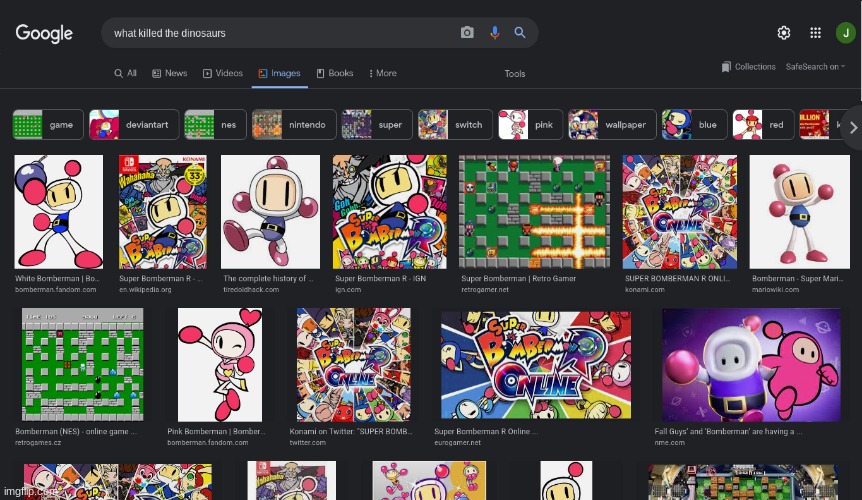Open the Pink Bomberman image

[220, 364]
